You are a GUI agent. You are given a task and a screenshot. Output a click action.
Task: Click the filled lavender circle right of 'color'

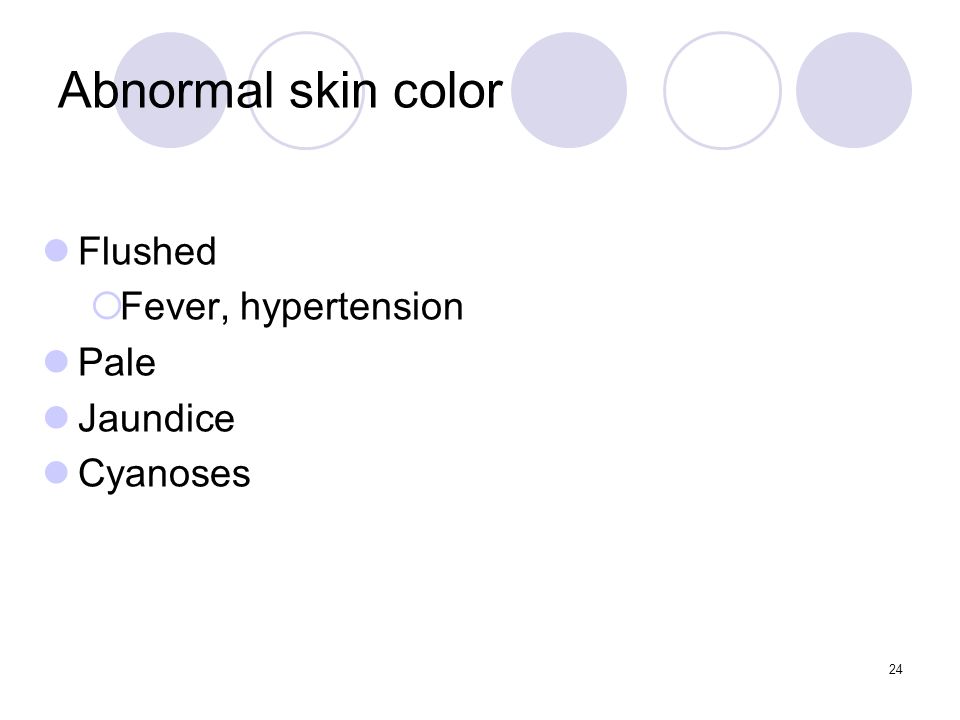569,90
